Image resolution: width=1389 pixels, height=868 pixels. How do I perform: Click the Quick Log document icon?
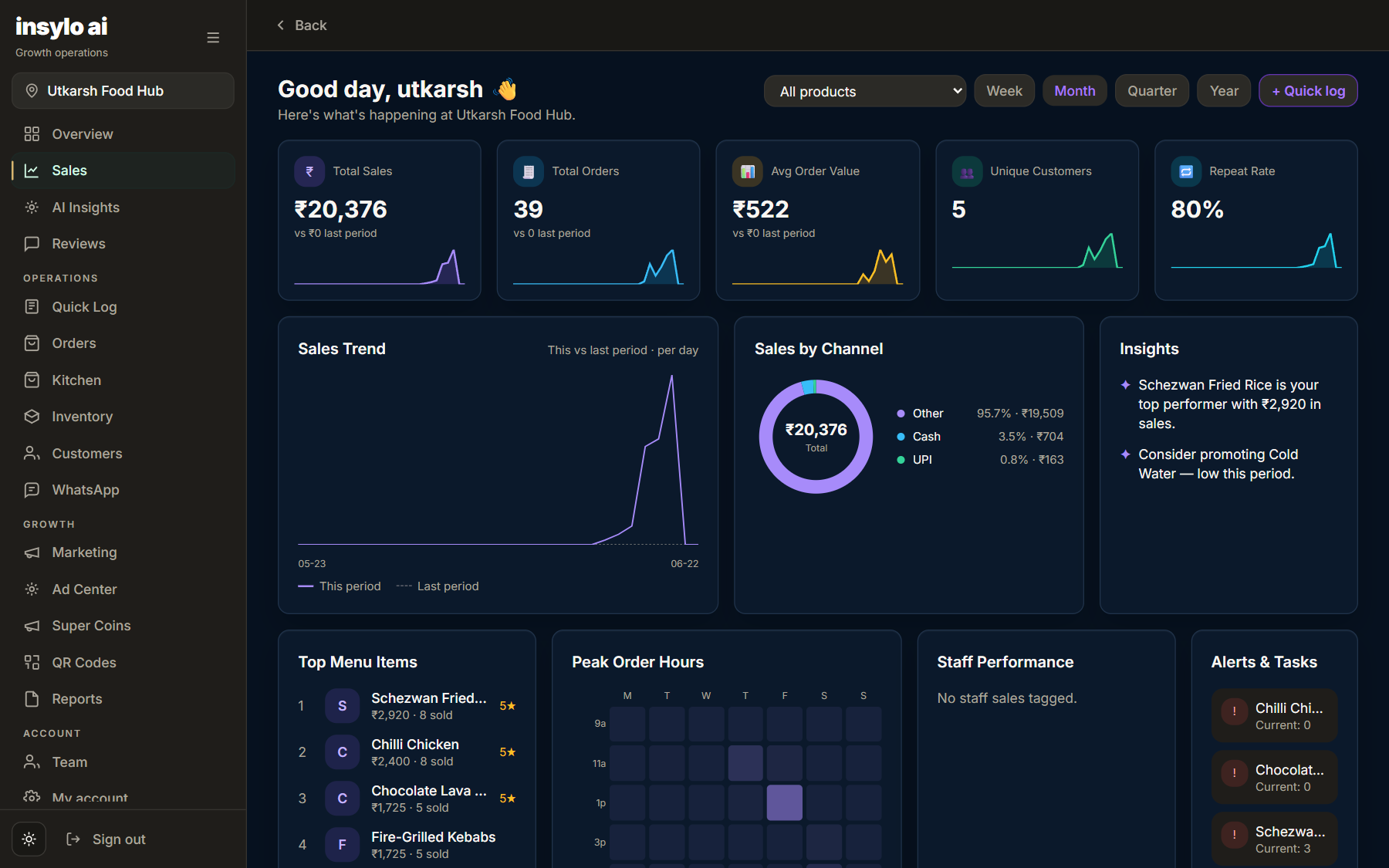click(32, 307)
